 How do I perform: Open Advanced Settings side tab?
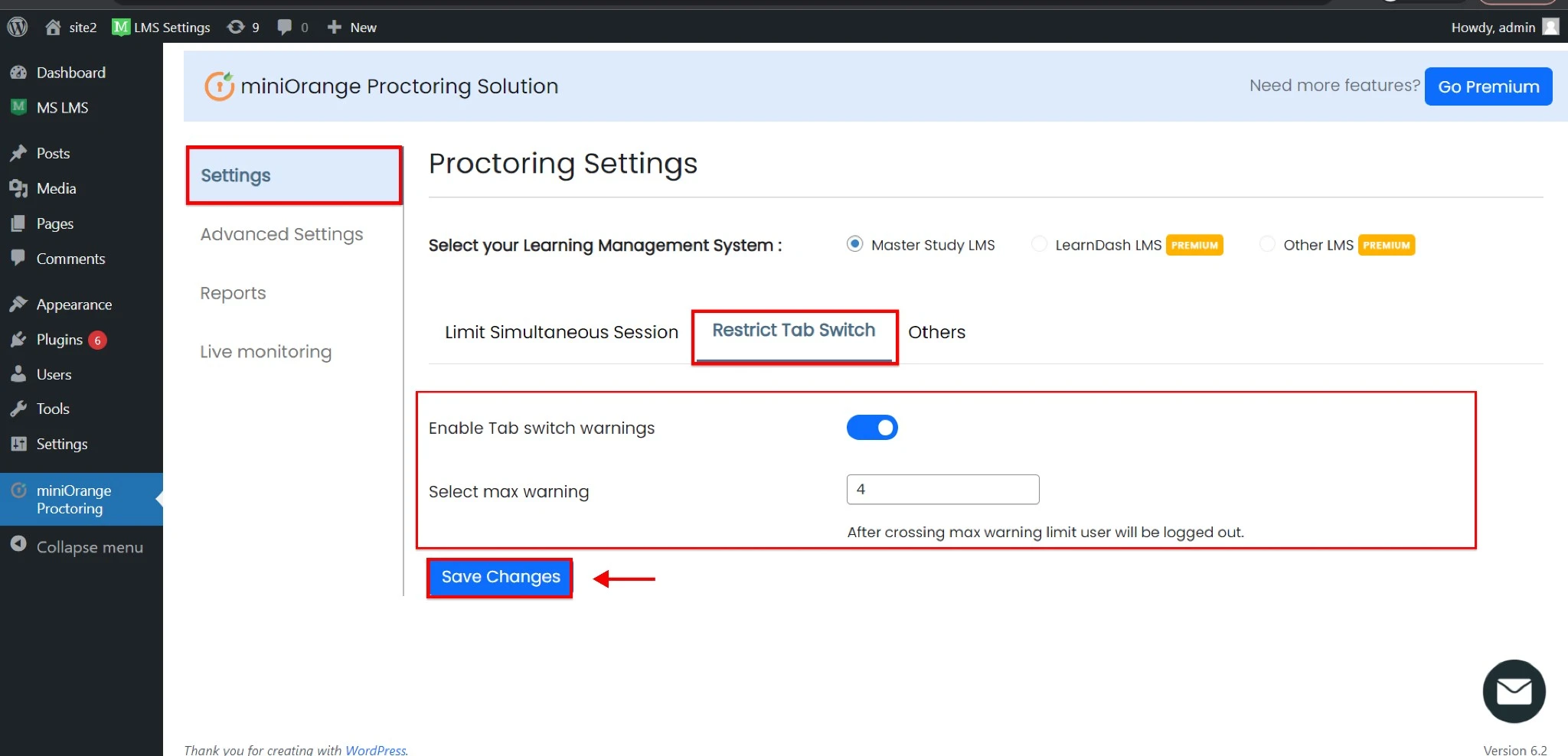point(282,234)
